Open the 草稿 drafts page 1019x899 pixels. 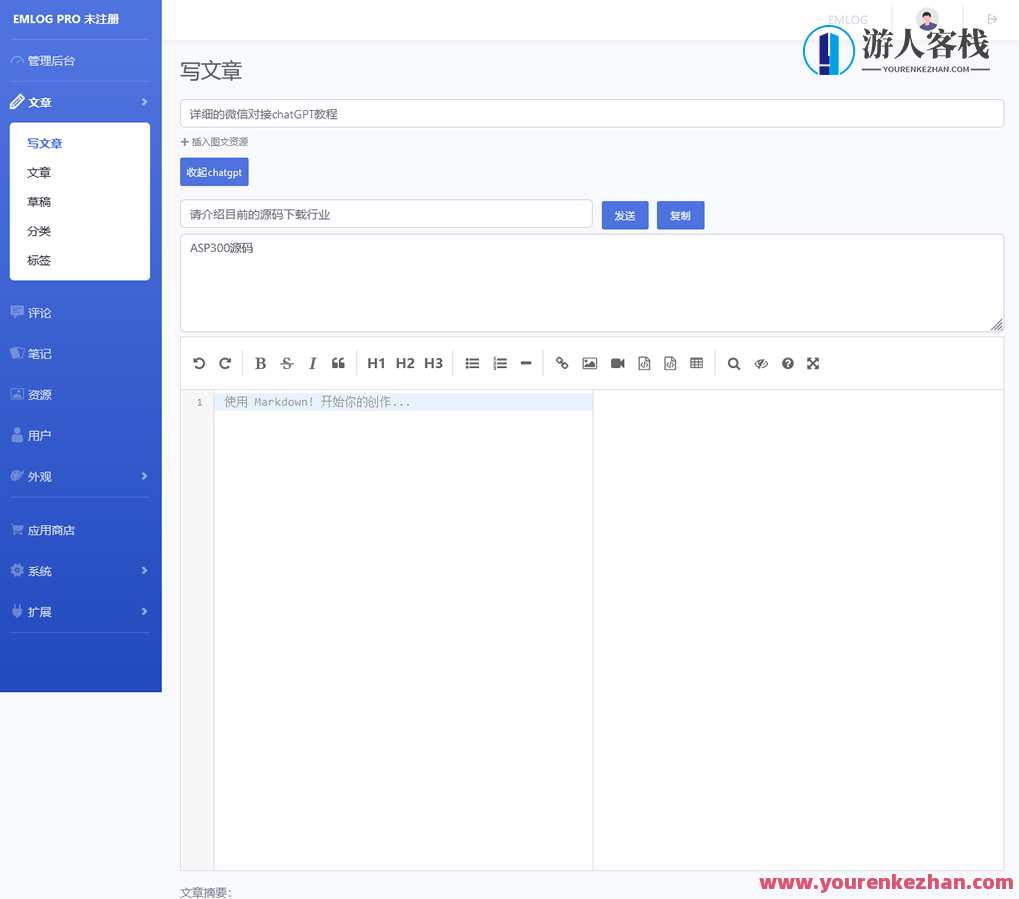tap(38, 201)
